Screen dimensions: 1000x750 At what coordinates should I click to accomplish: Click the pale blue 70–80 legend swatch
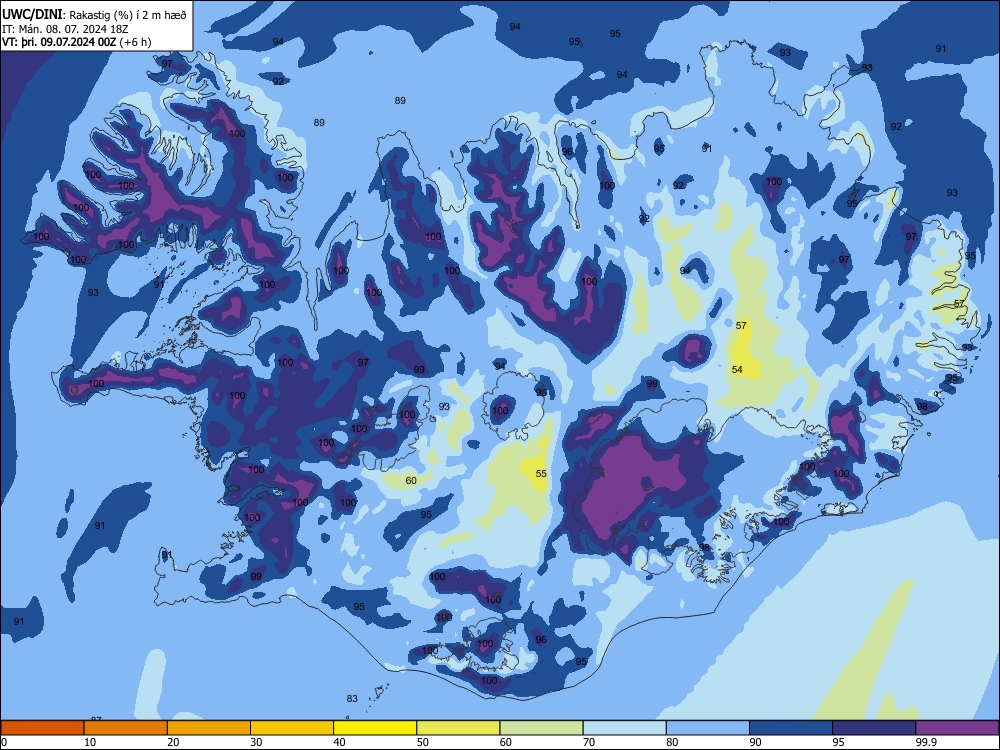624,728
